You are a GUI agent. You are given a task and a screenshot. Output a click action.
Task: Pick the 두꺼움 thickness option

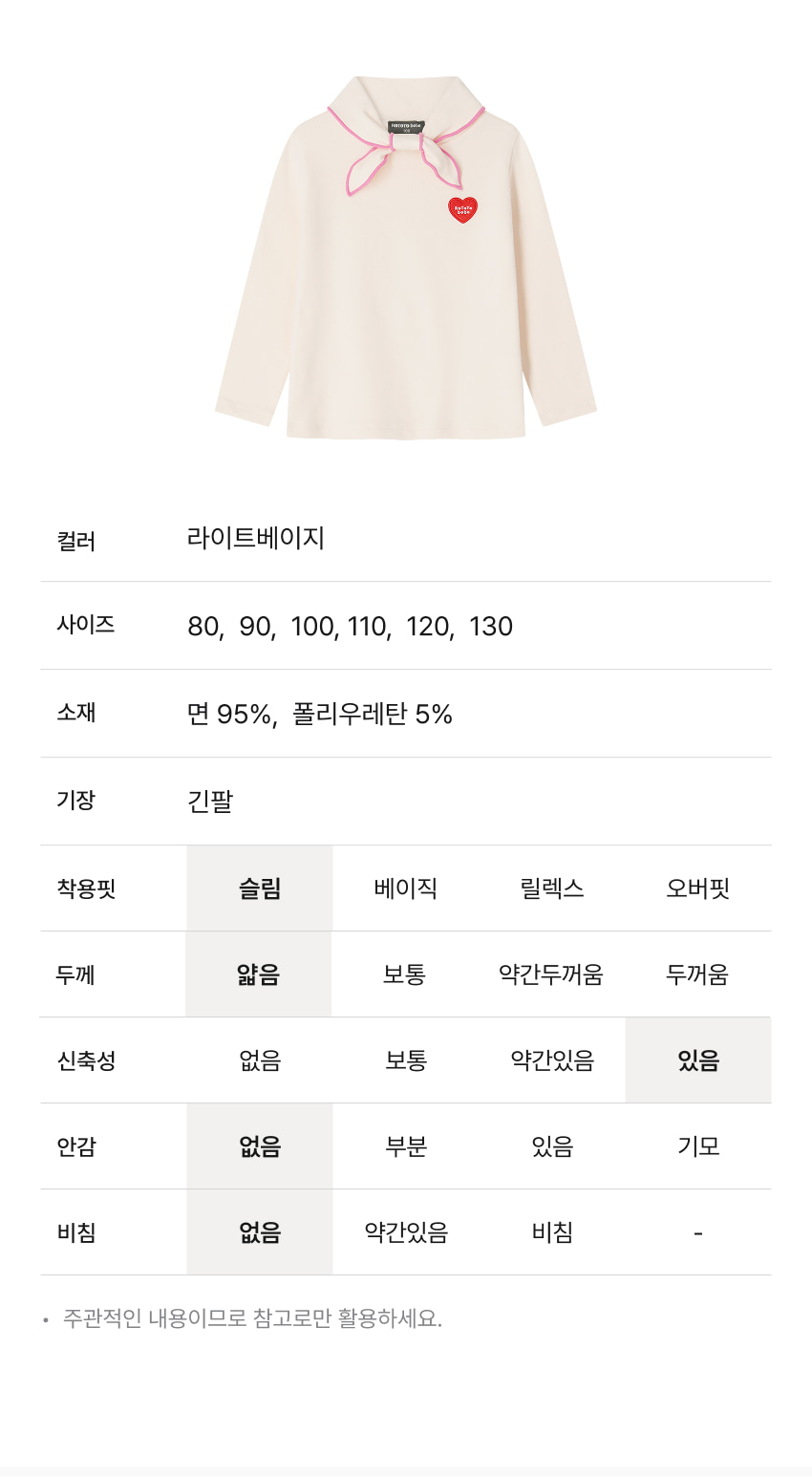coord(697,974)
